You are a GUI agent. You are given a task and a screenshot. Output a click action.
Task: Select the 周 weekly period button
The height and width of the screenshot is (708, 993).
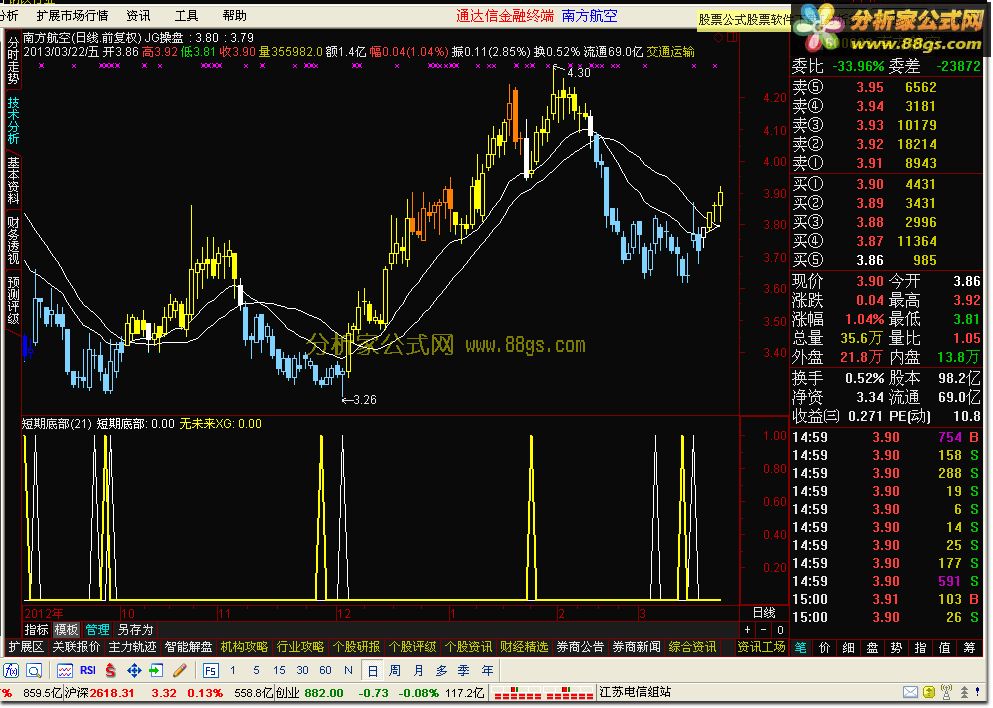(x=395, y=670)
